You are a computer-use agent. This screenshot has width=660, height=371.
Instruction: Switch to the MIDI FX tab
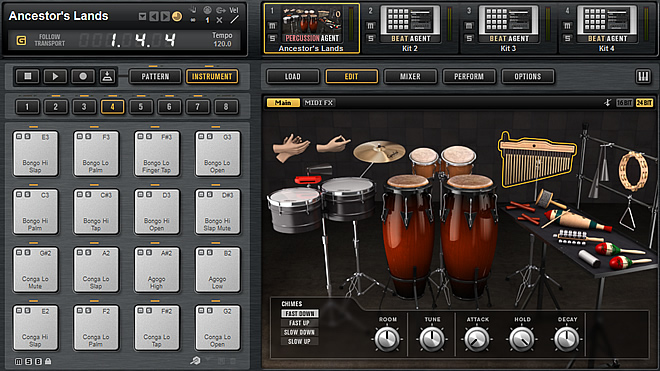pos(318,102)
